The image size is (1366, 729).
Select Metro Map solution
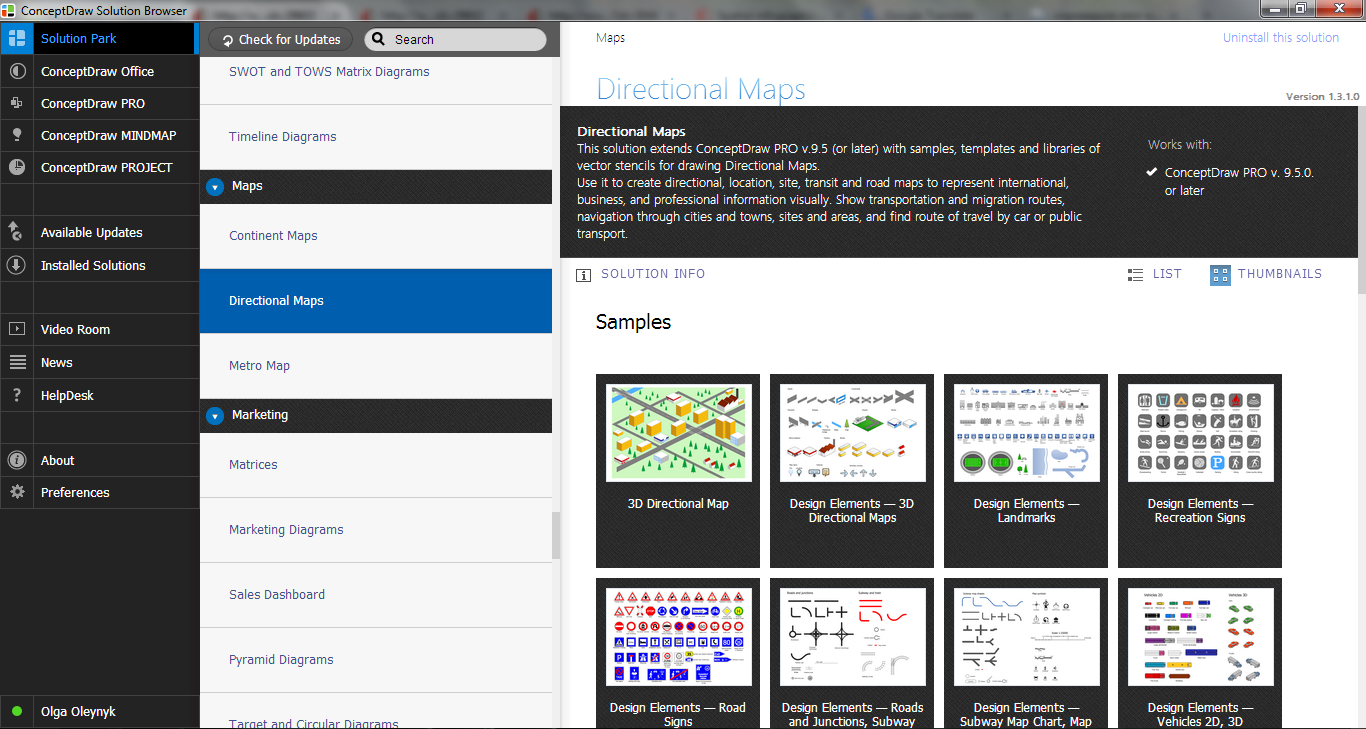(x=376, y=366)
